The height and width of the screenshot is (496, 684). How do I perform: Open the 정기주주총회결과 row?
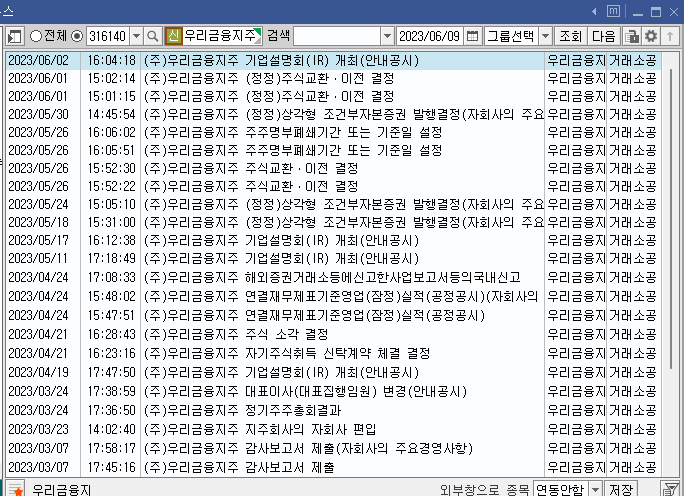tap(333, 410)
